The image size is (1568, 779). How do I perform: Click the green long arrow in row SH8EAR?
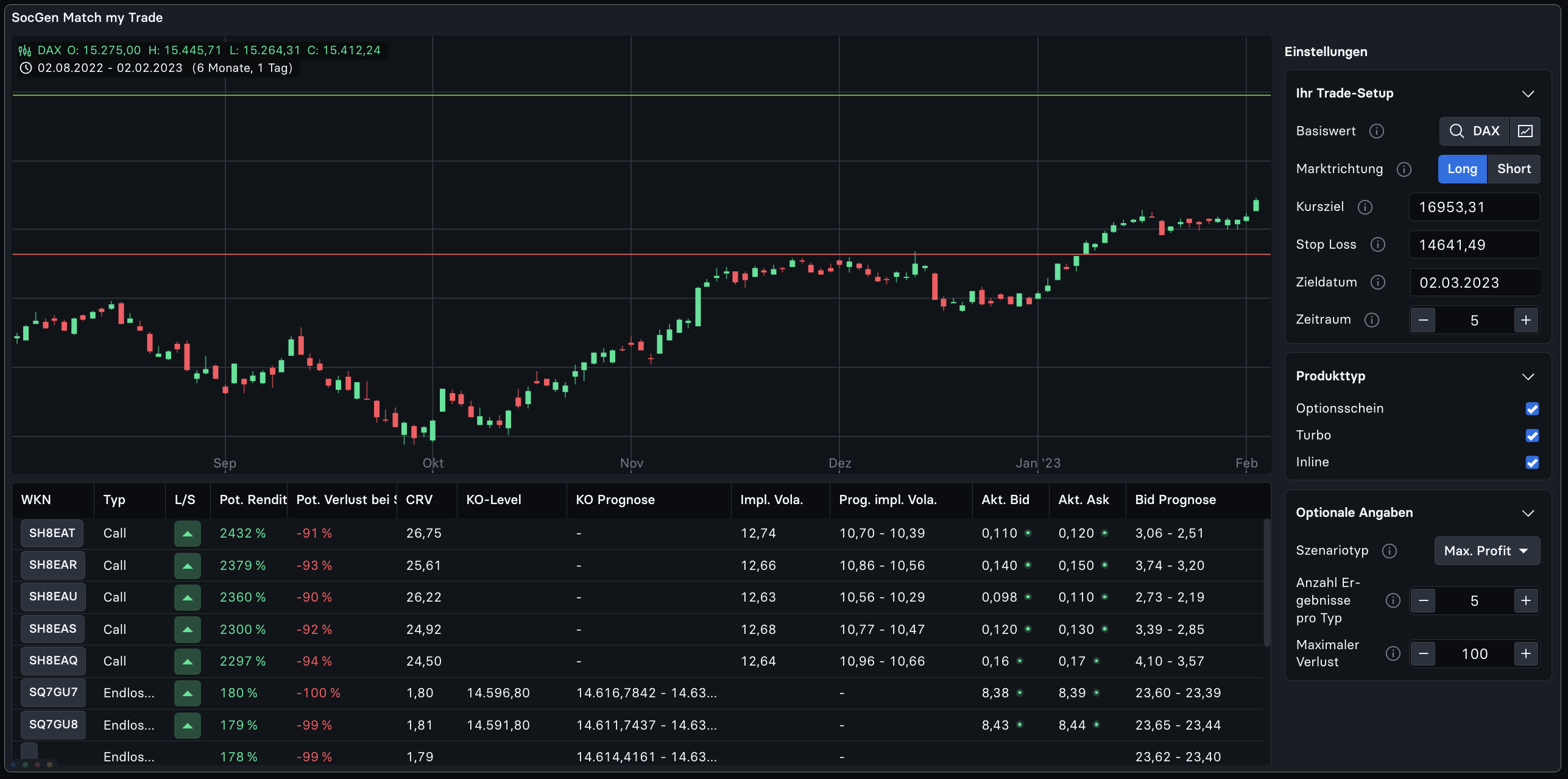[x=188, y=566]
